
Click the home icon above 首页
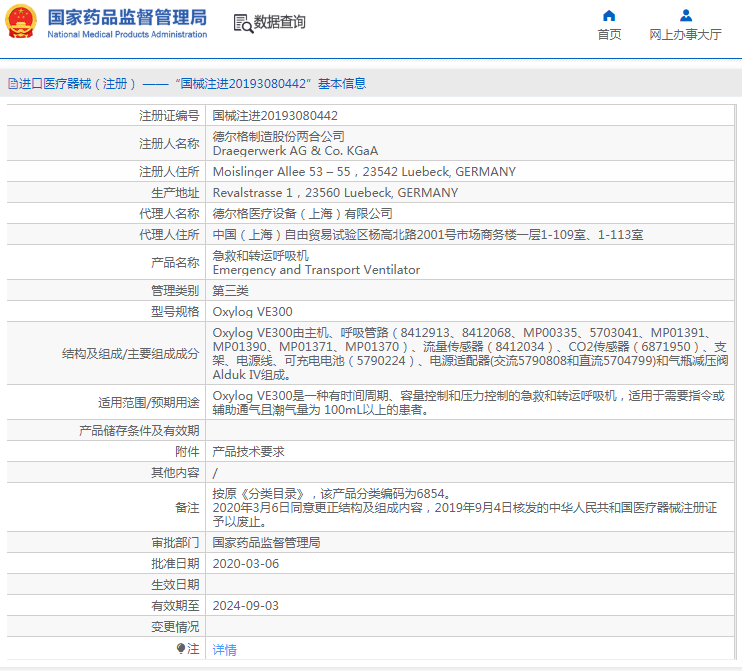tap(609, 16)
